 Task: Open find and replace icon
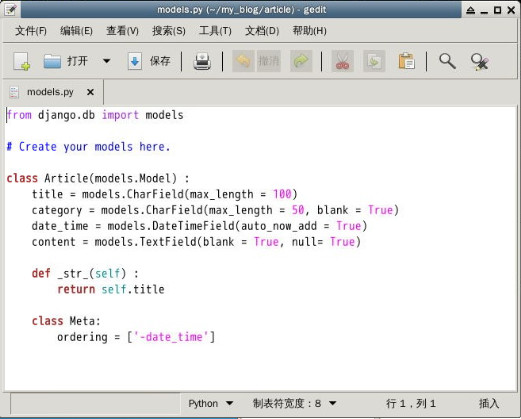tap(480, 62)
